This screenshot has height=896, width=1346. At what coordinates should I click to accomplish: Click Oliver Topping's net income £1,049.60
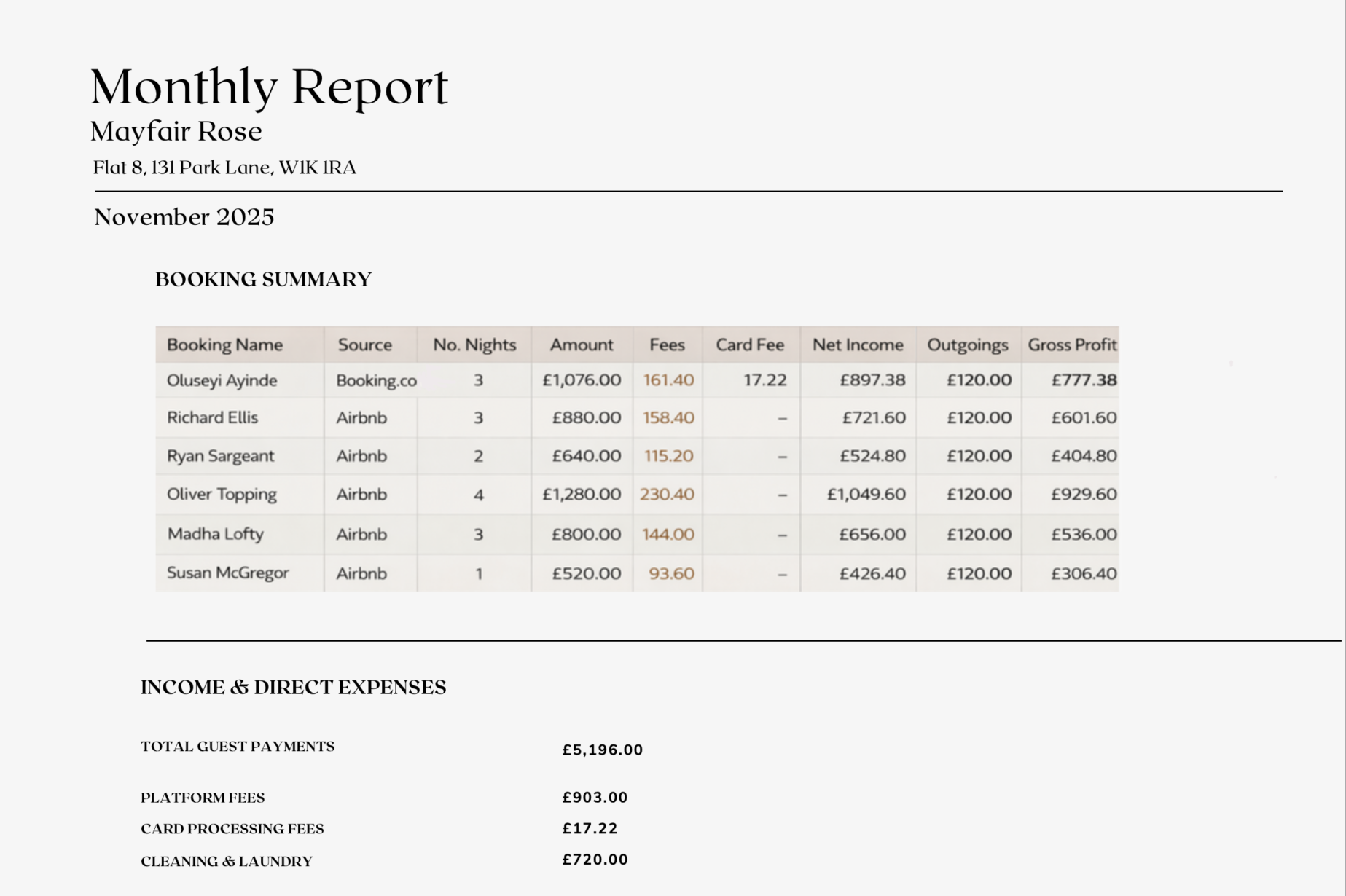(x=866, y=495)
